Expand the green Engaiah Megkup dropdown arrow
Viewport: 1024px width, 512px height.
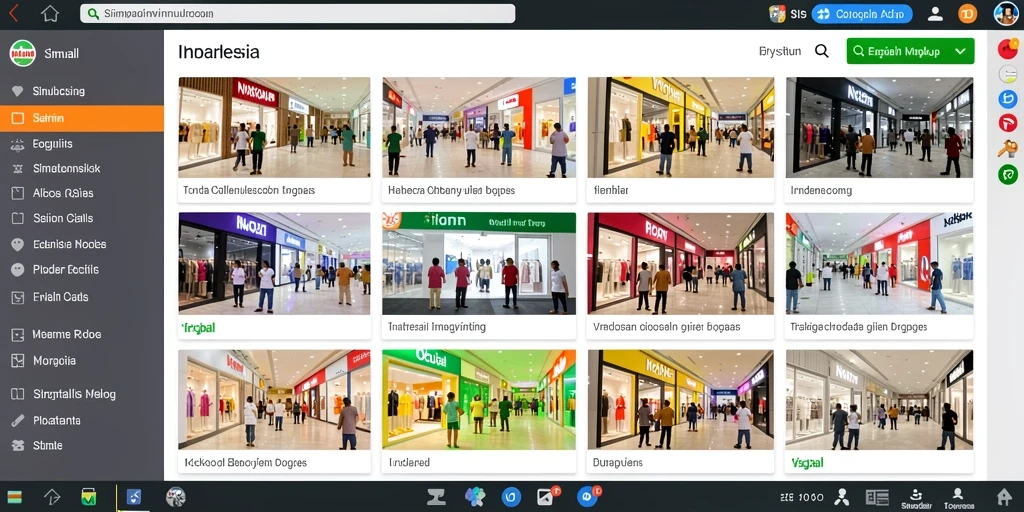pyautogui.click(x=959, y=51)
